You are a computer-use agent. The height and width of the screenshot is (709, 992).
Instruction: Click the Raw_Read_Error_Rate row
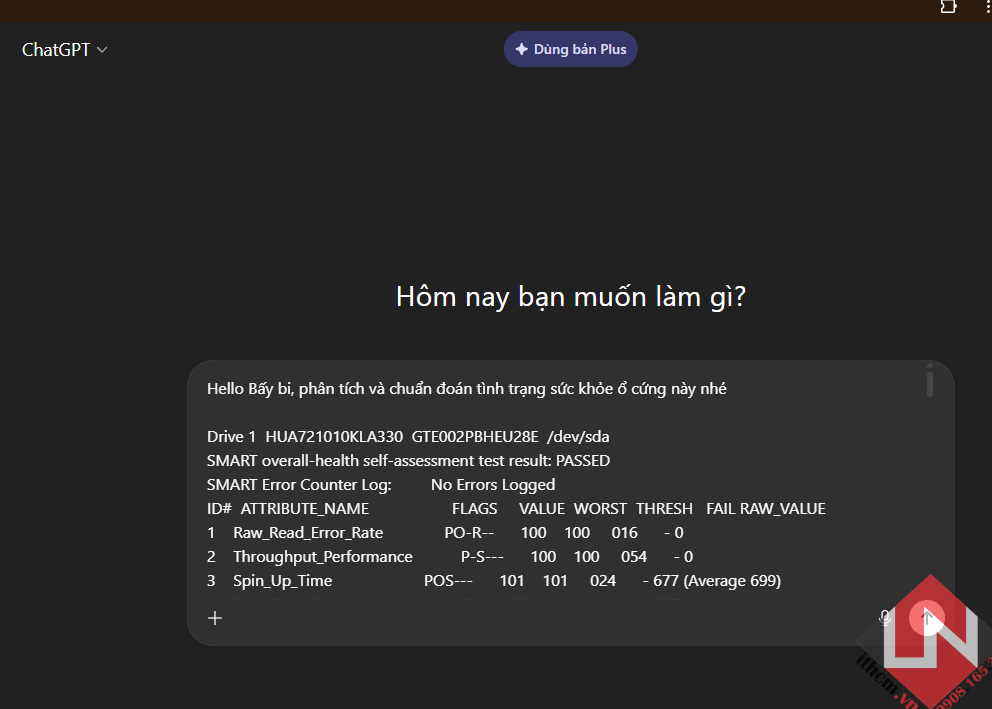445,533
